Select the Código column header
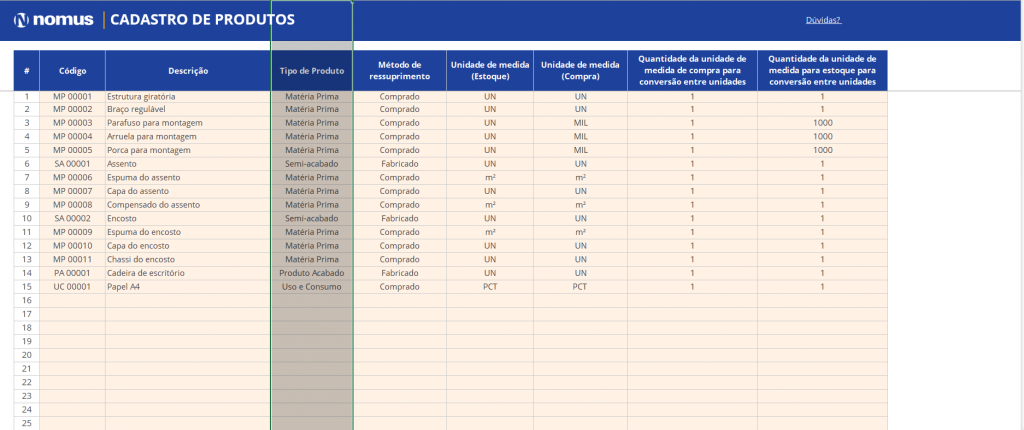 pyautogui.click(x=72, y=71)
